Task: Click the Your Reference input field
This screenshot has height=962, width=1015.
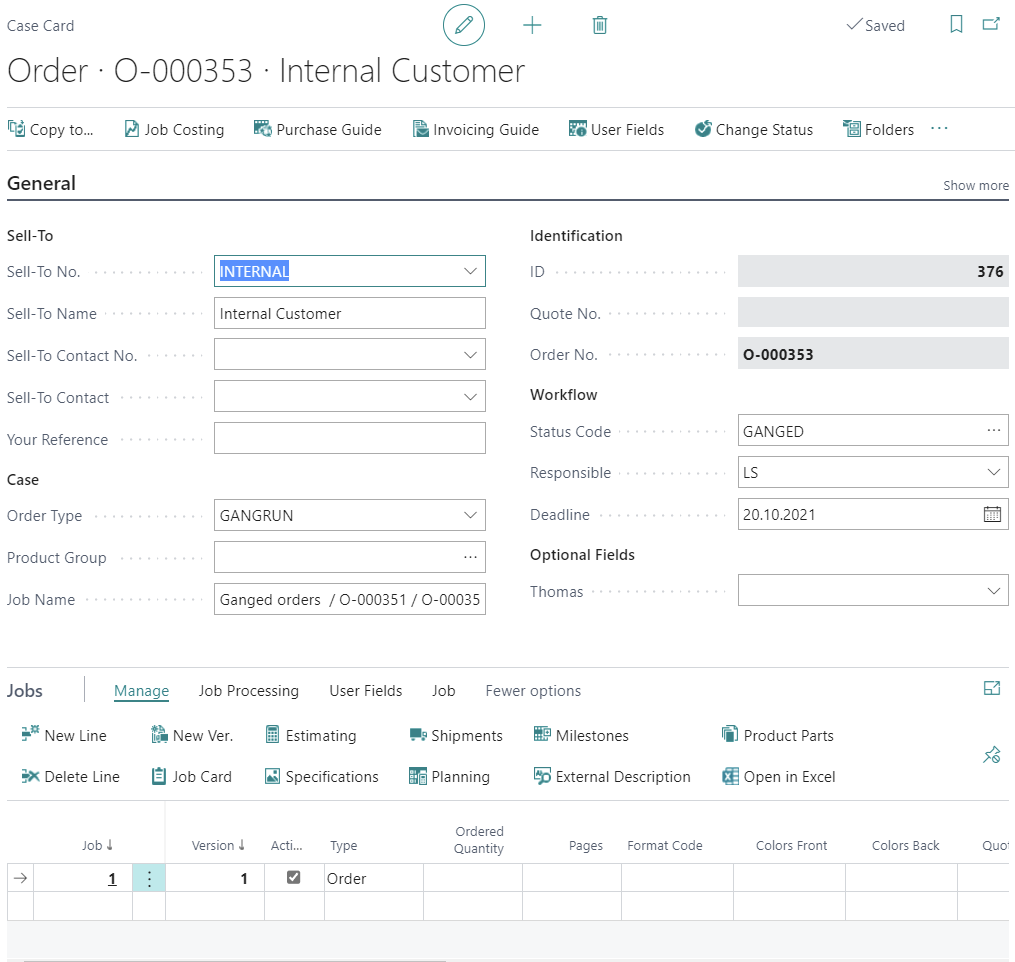Action: pyautogui.click(x=349, y=439)
